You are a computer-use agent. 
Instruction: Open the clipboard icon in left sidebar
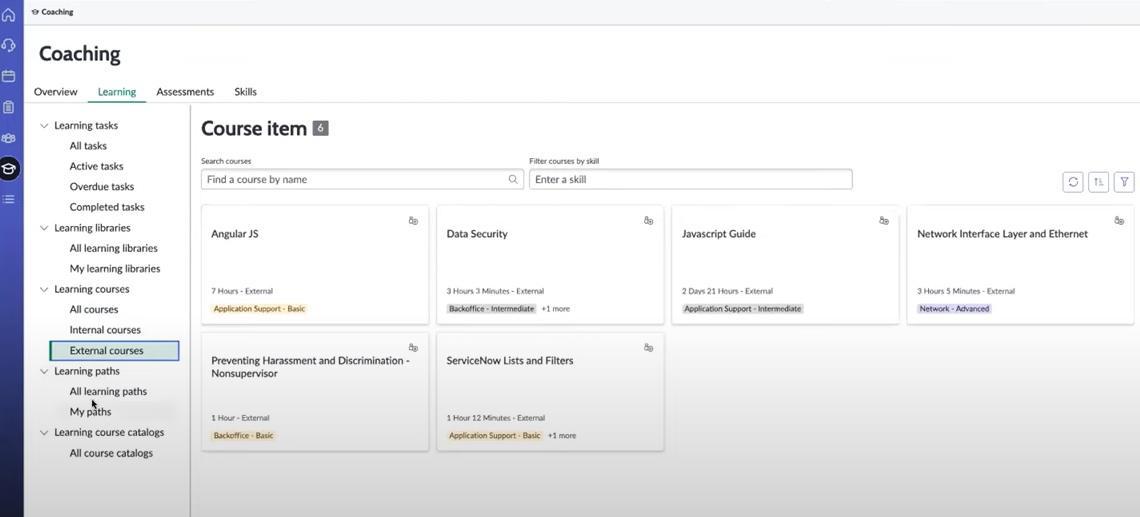9,107
